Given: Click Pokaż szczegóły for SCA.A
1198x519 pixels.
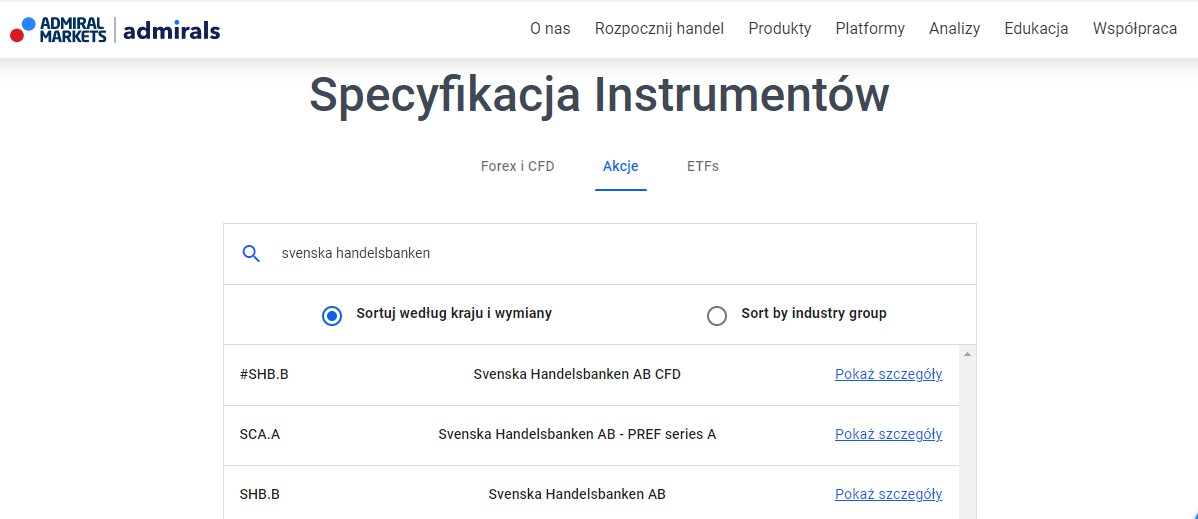Looking at the screenshot, I should (x=889, y=434).
